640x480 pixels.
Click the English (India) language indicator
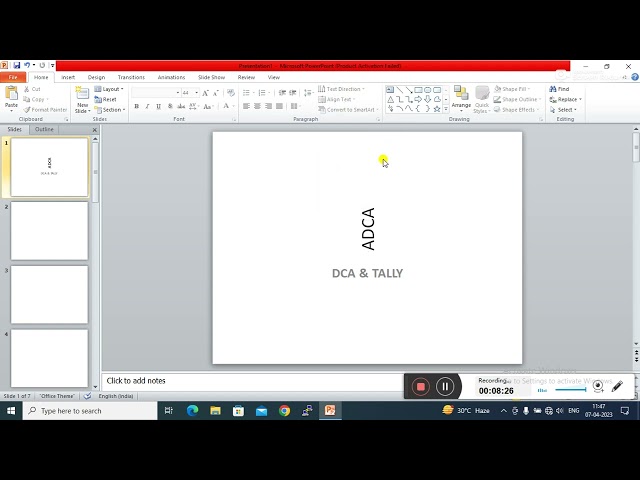(116, 396)
